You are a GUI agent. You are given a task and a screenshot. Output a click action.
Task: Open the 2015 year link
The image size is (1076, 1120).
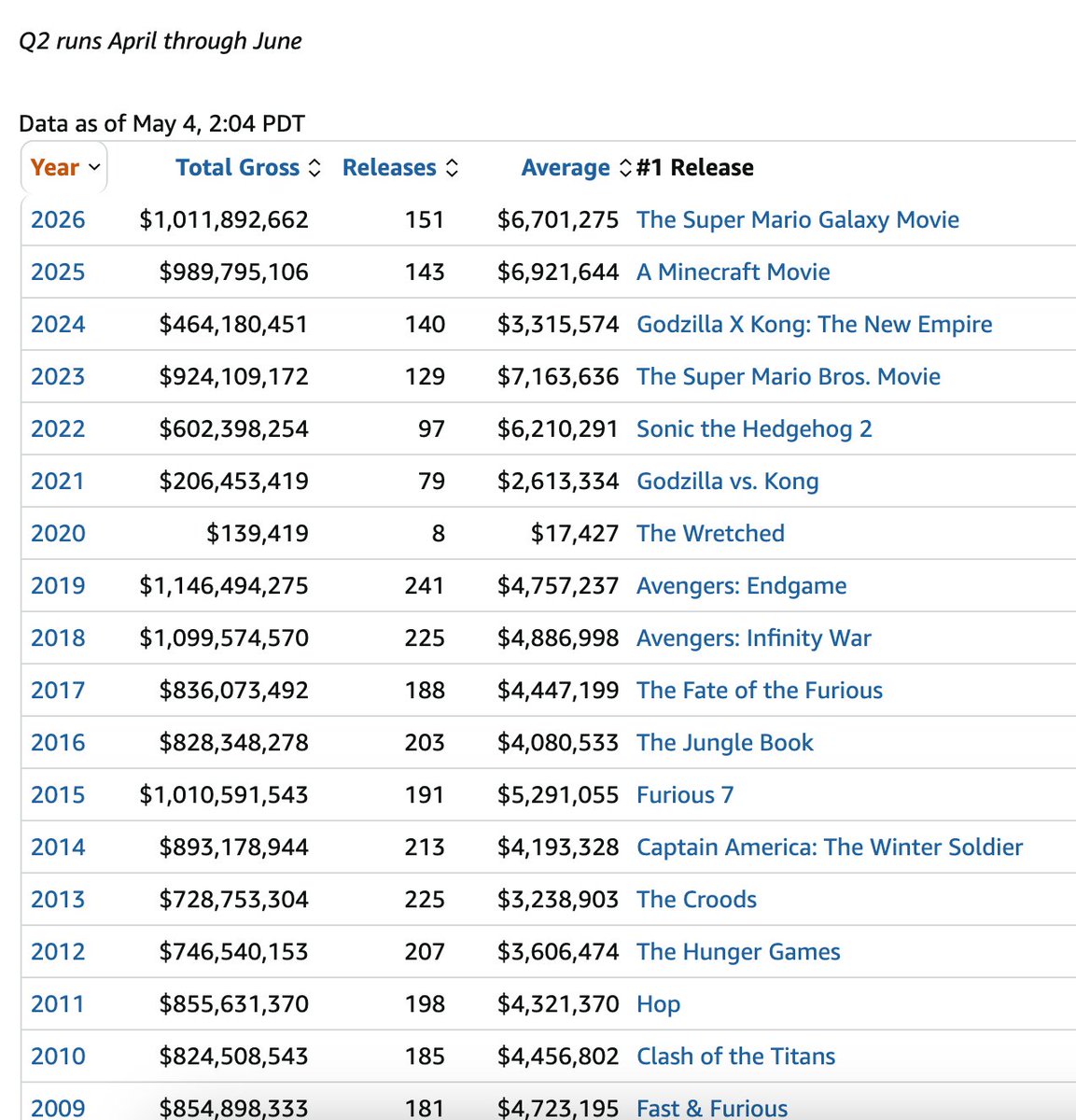click(x=58, y=795)
